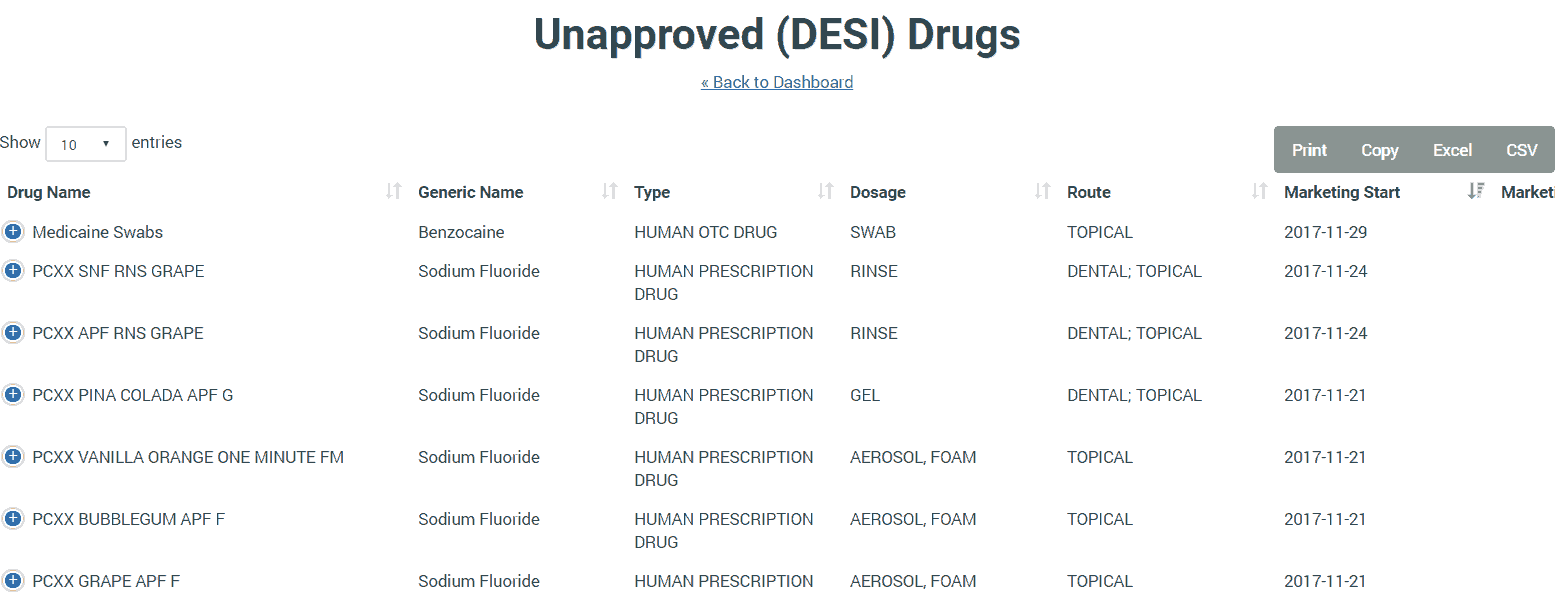The width and height of the screenshot is (1556, 593).
Task: Expand the PCXX APF RNS GRAPE row
Action: [13, 333]
